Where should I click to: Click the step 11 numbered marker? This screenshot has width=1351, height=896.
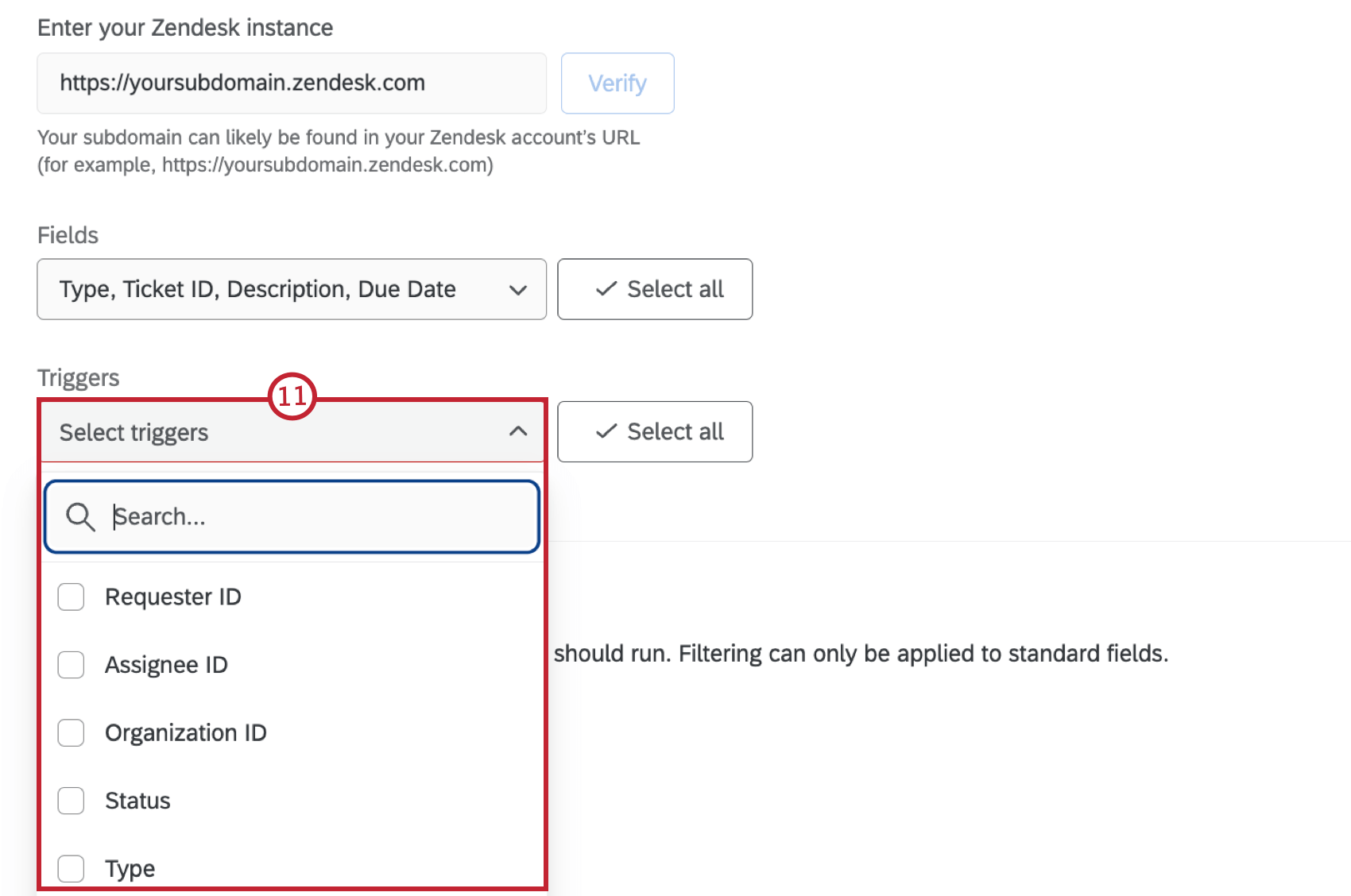[292, 396]
